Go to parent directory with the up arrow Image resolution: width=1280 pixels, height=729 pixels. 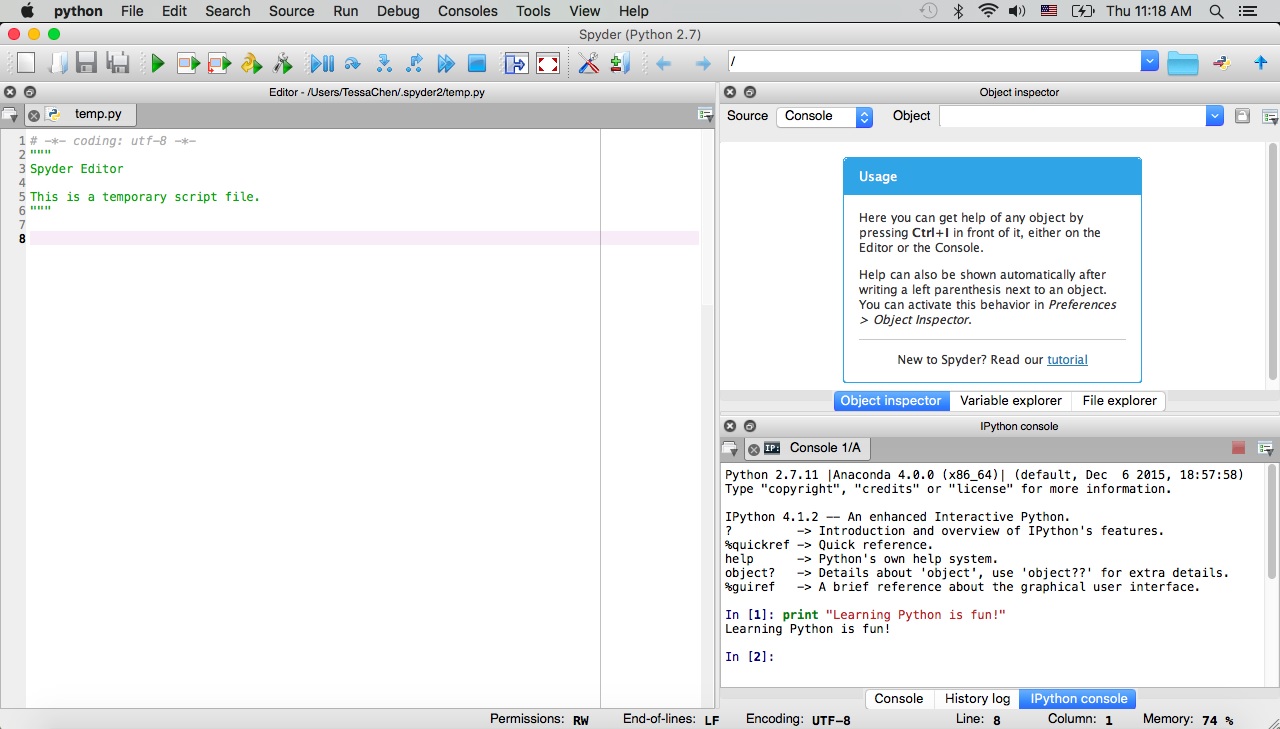click(x=1260, y=63)
